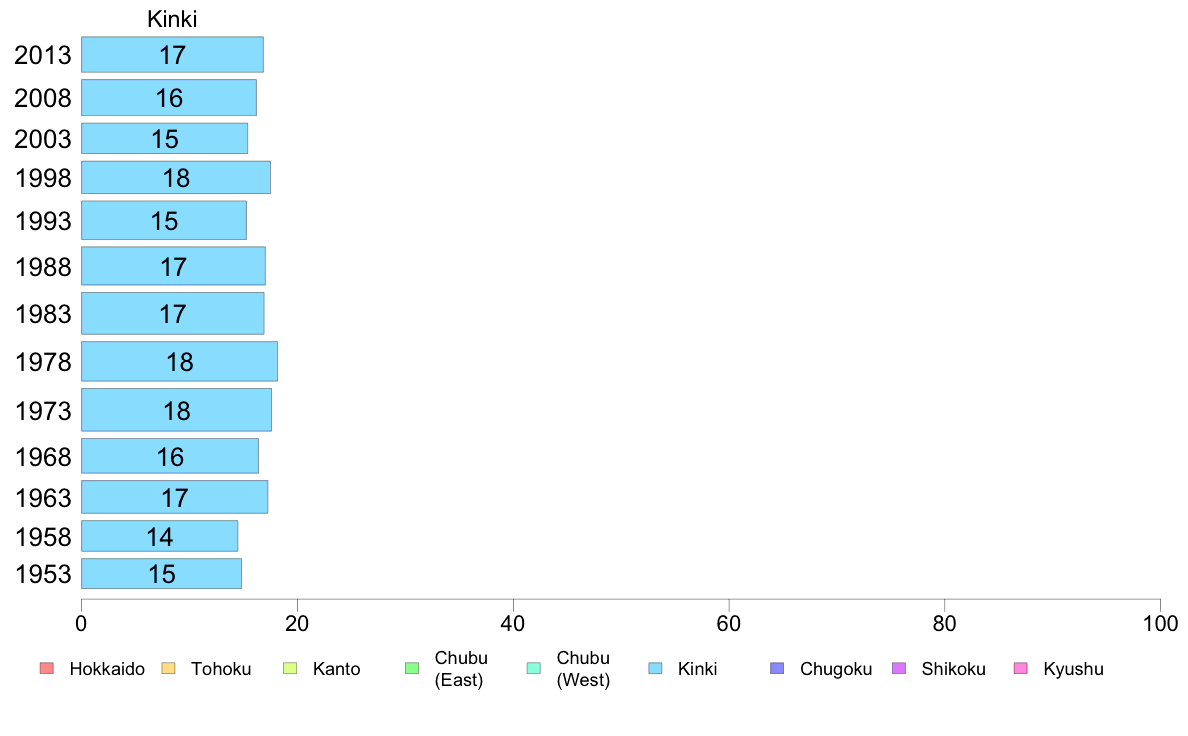This screenshot has height=736, width=1188.
Task: Select the 2013 bar showing 17
Action: [x=173, y=55]
